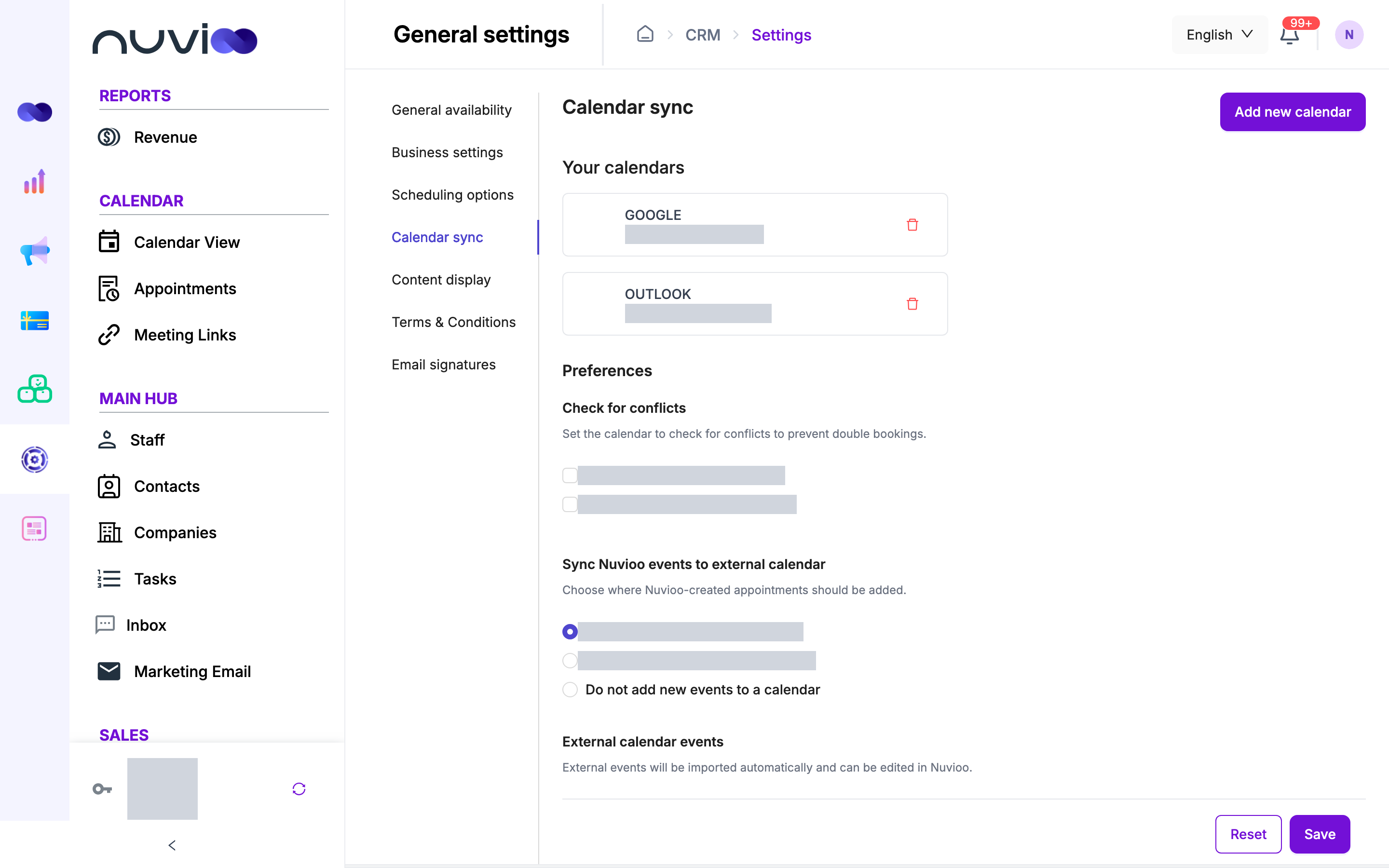Screen dimensions: 1389x868
Task: Click the key icon at sidebar bottom
Action: [x=102, y=789]
